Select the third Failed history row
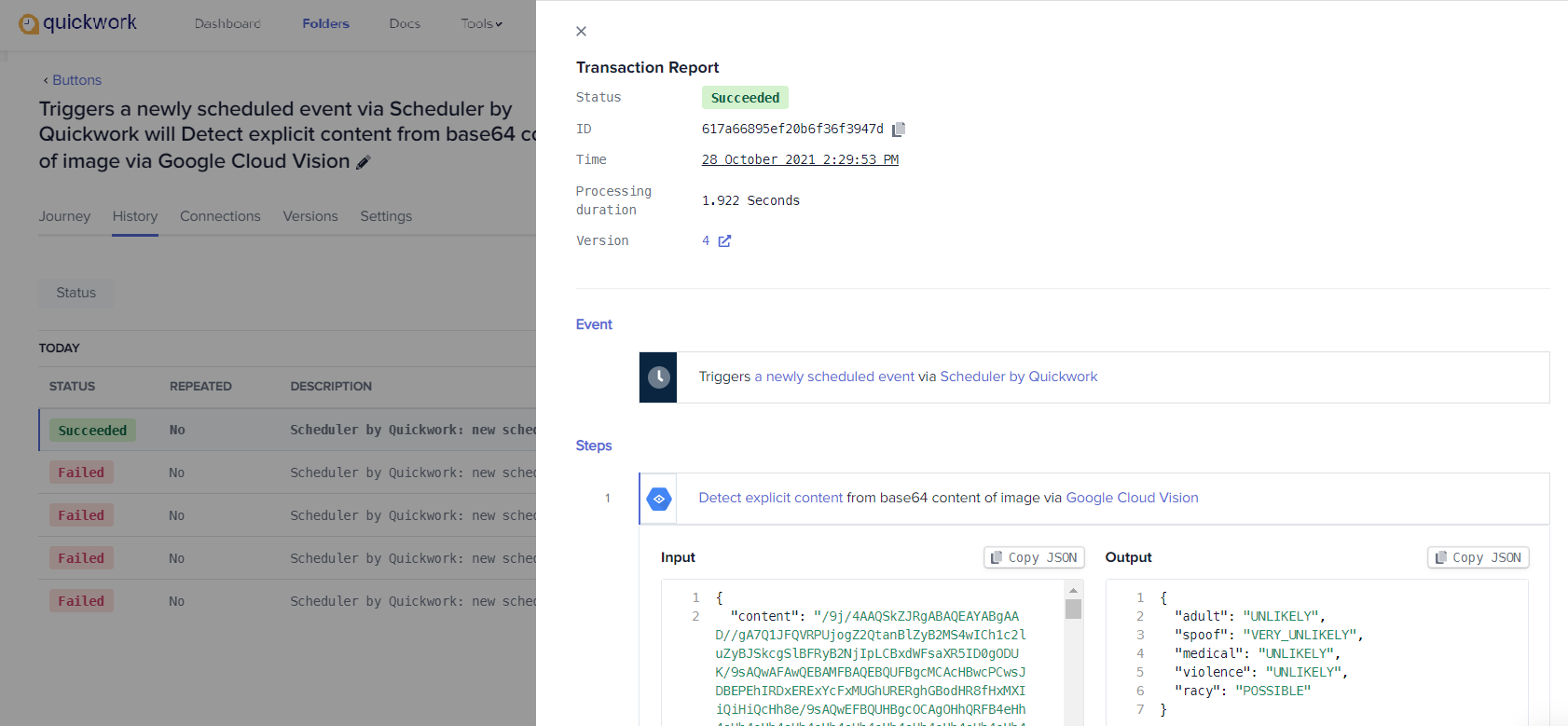Image resolution: width=1568 pixels, height=726 pixels. coord(287,558)
